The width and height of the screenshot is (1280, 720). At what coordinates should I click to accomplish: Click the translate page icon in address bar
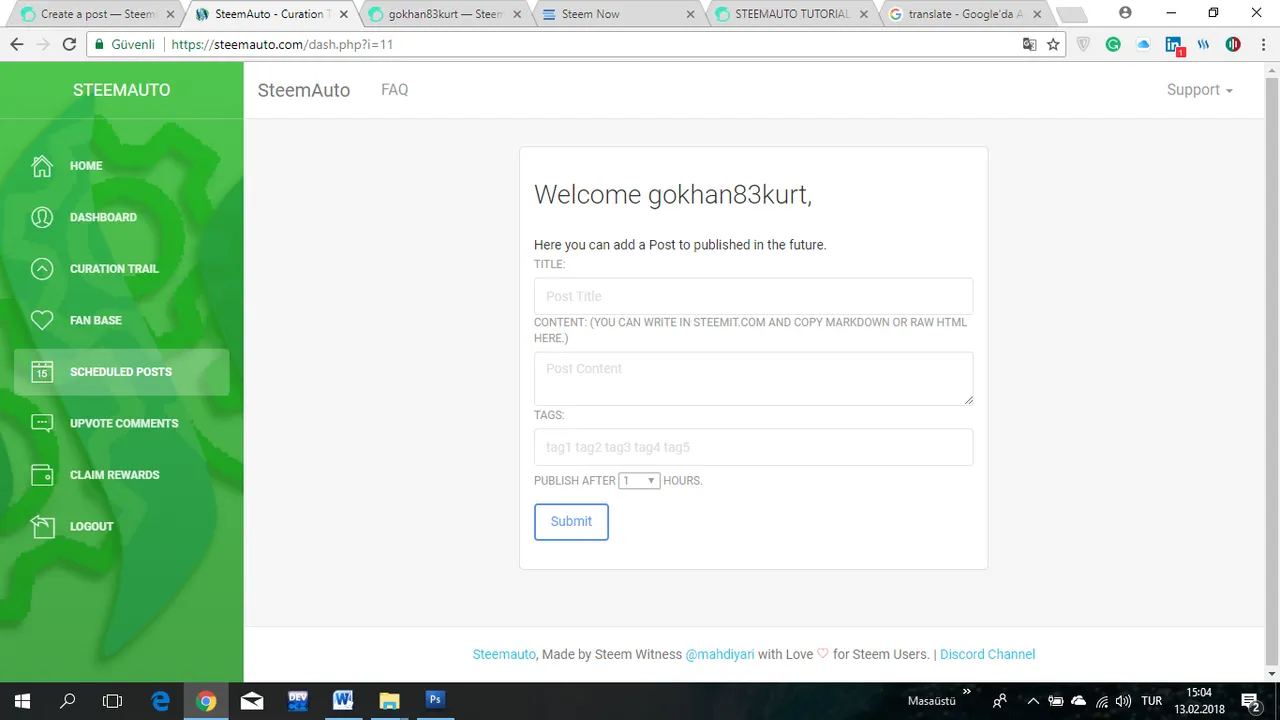[1029, 44]
